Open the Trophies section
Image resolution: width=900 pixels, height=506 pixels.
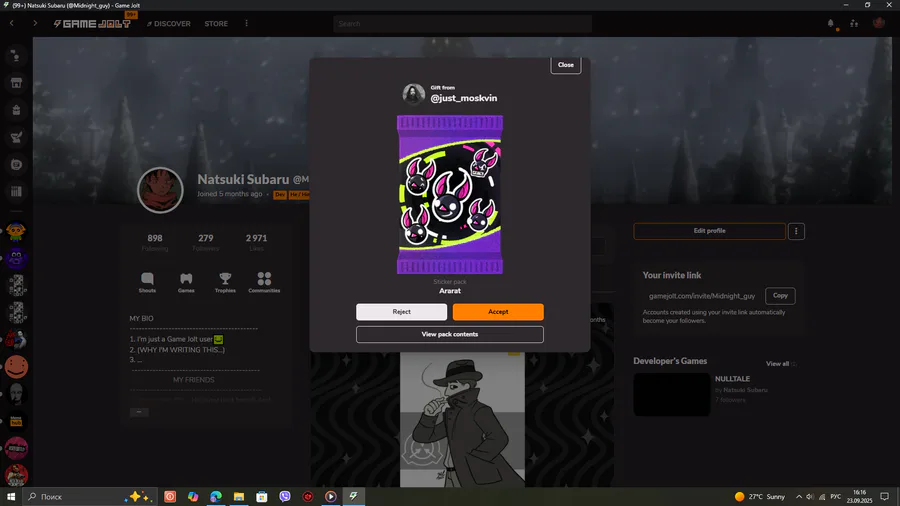click(225, 282)
